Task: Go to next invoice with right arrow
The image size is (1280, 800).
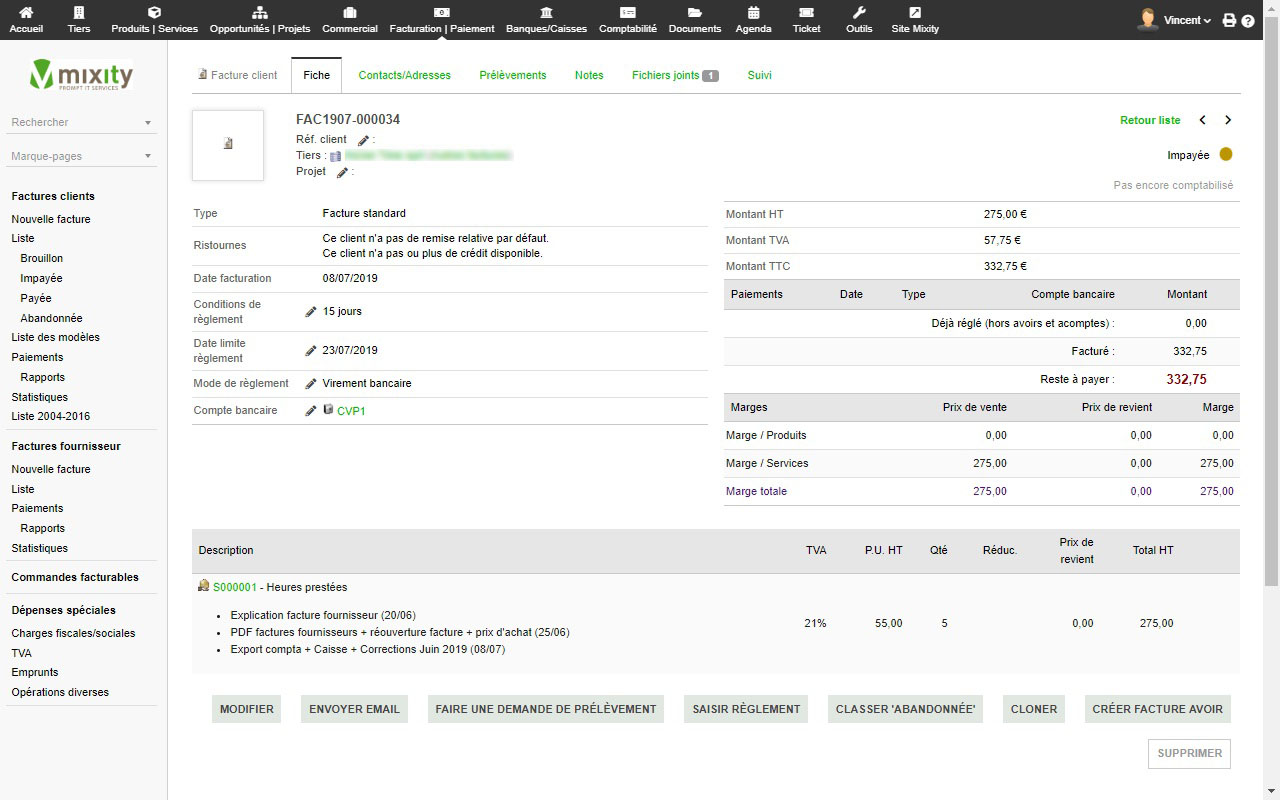Action: (1228, 120)
